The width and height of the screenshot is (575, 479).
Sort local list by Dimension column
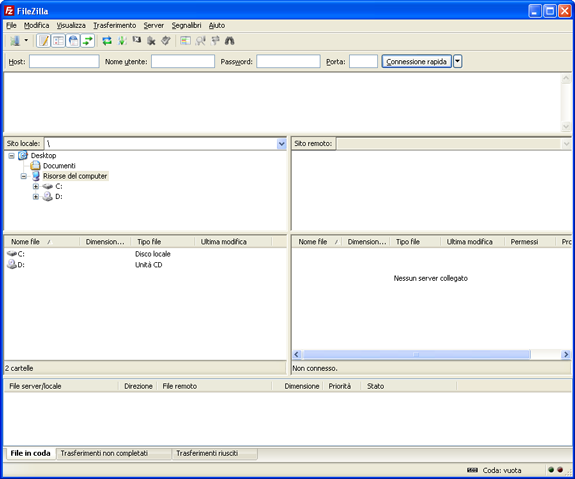coord(105,242)
